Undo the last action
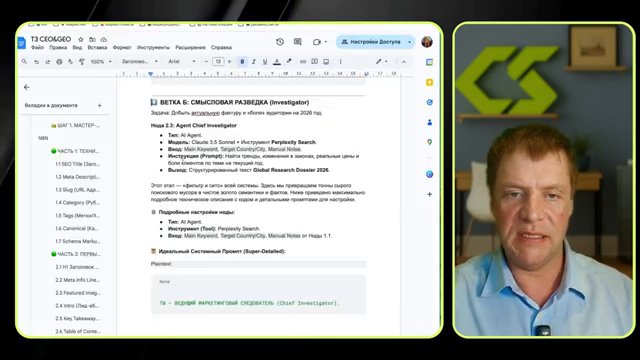Viewport: 640px width, 360px height. click(36, 62)
